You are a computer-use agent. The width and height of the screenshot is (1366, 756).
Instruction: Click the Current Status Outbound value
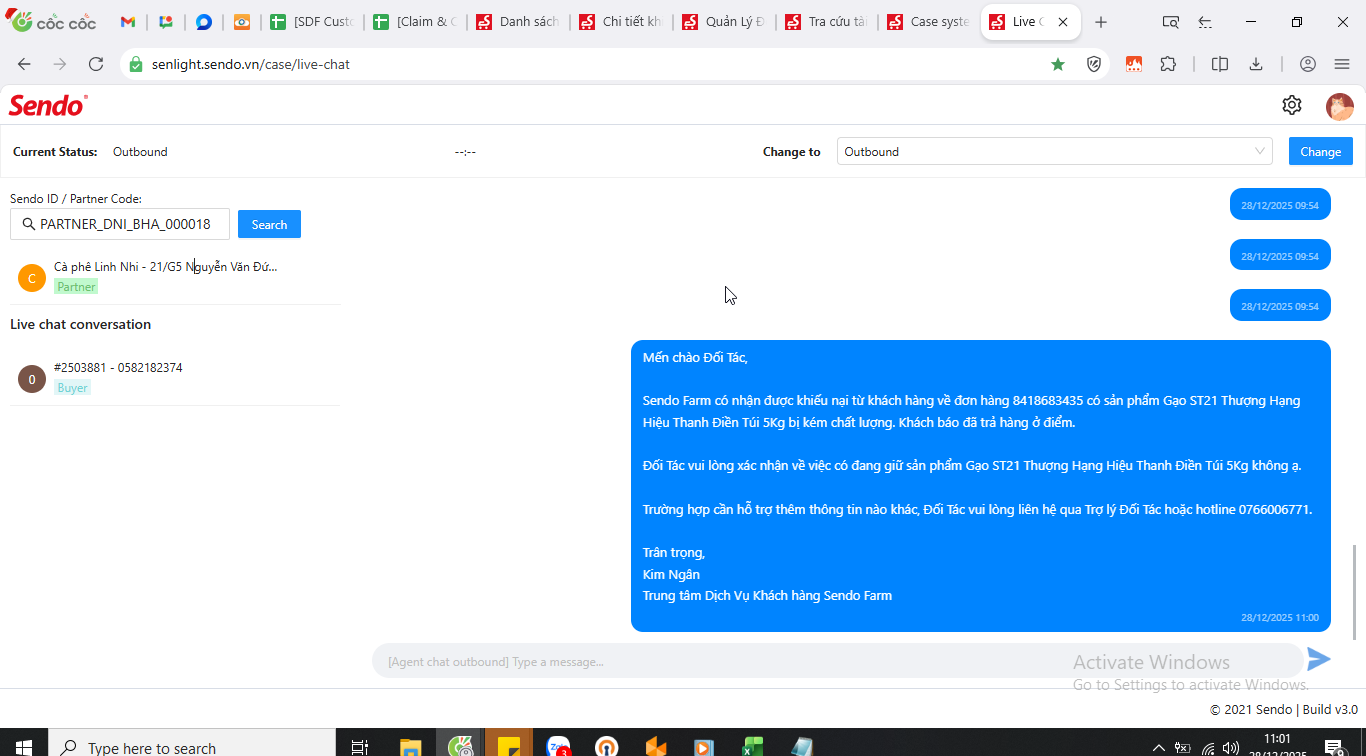pyautogui.click(x=140, y=152)
